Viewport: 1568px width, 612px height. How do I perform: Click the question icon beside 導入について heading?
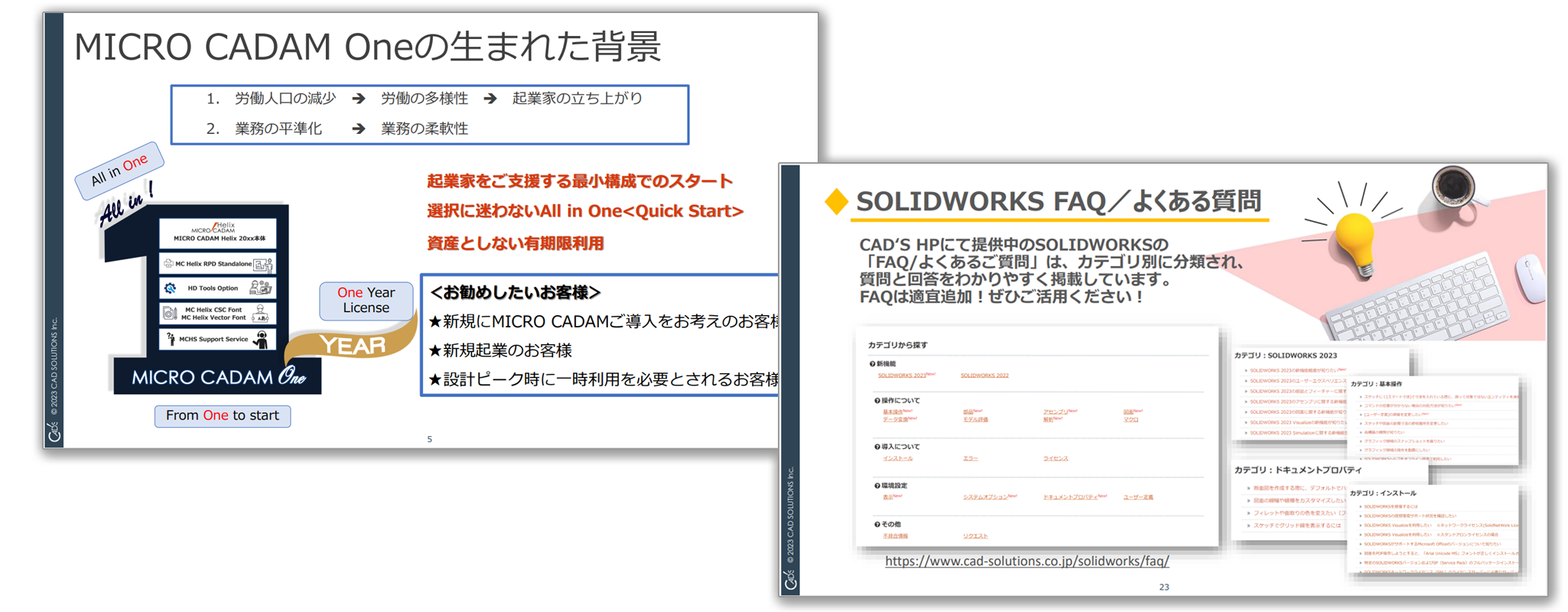coord(877,446)
